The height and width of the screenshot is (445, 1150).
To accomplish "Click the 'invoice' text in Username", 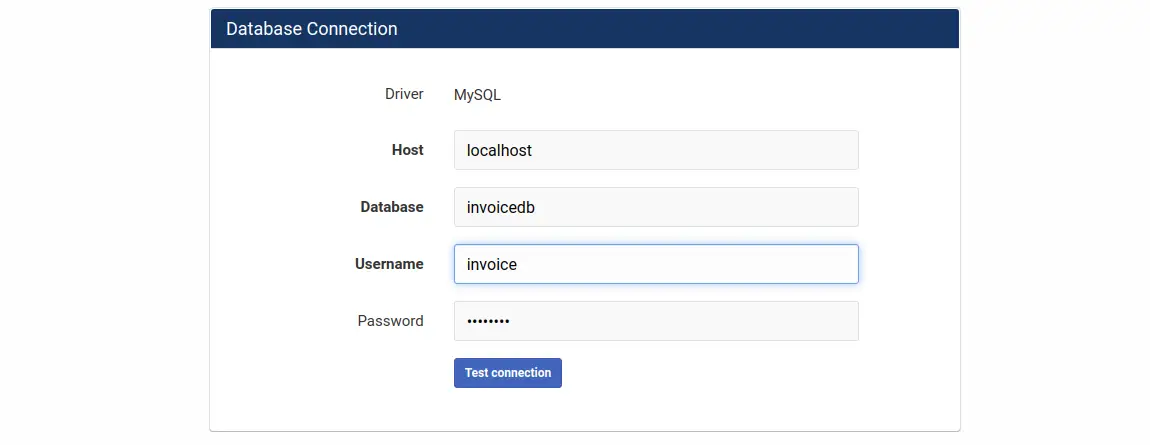I will click(492, 264).
